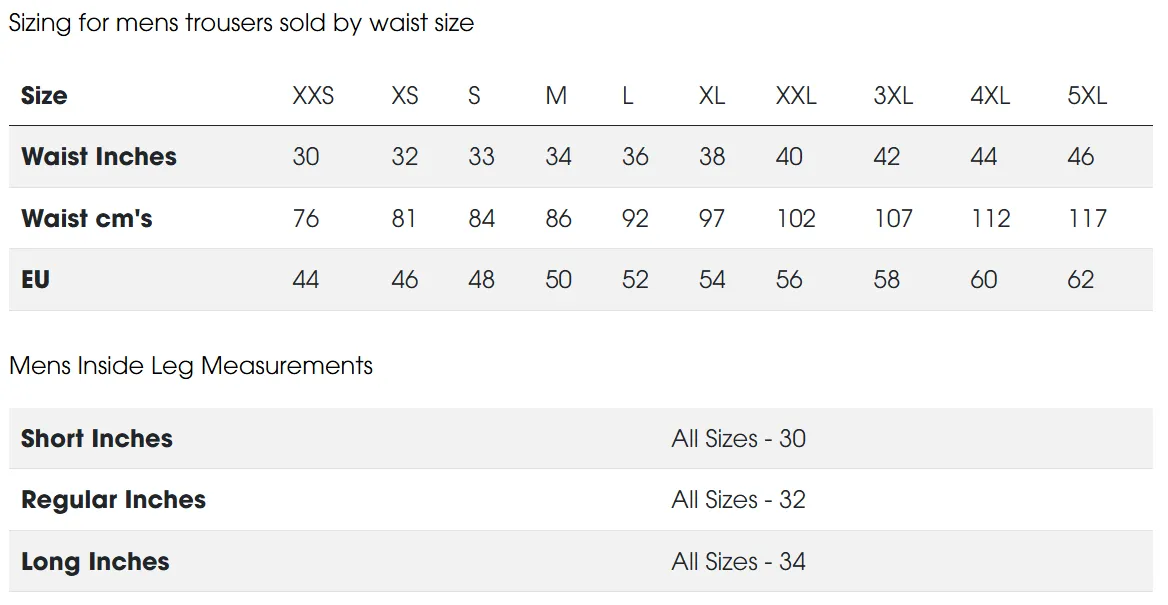The image size is (1168, 605).
Task: Select waist cm value 117
Action: (x=1087, y=219)
